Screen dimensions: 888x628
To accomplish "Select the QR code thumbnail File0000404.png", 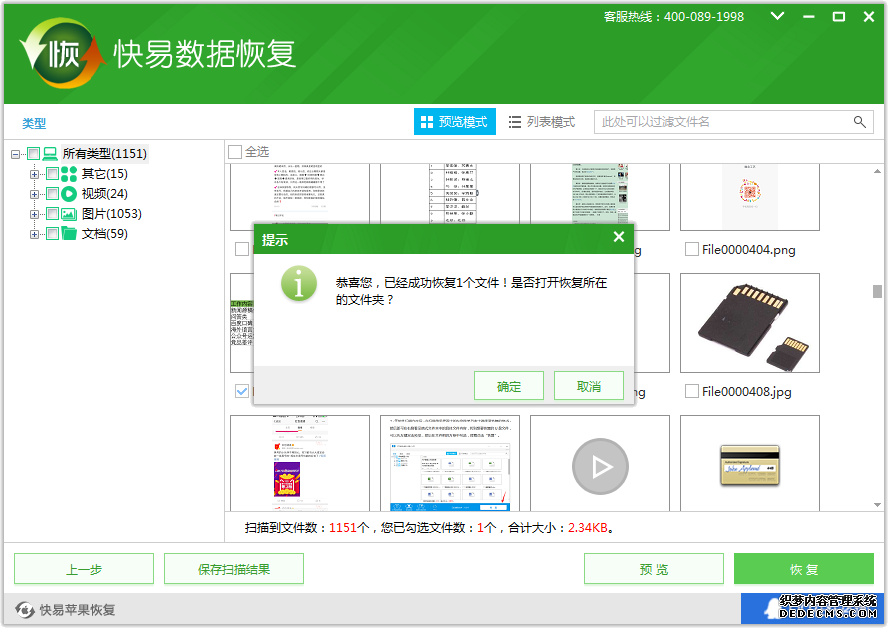I will [x=750, y=197].
